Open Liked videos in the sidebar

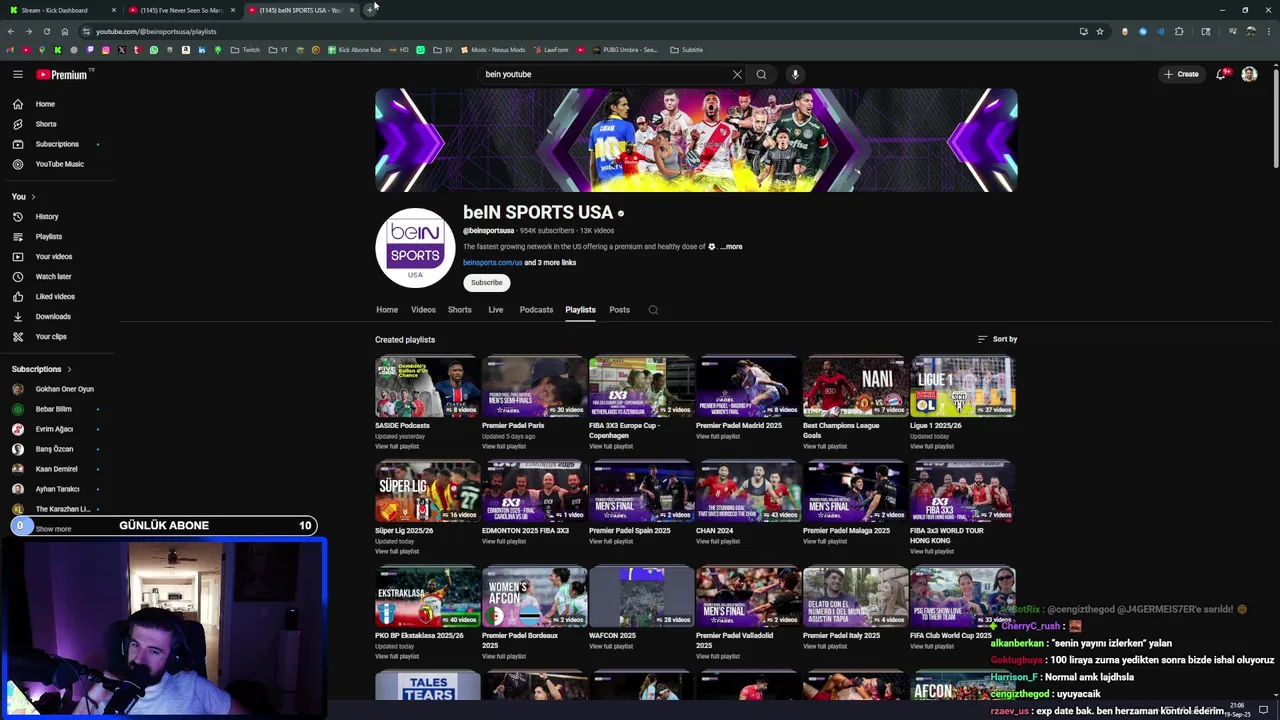pos(55,297)
